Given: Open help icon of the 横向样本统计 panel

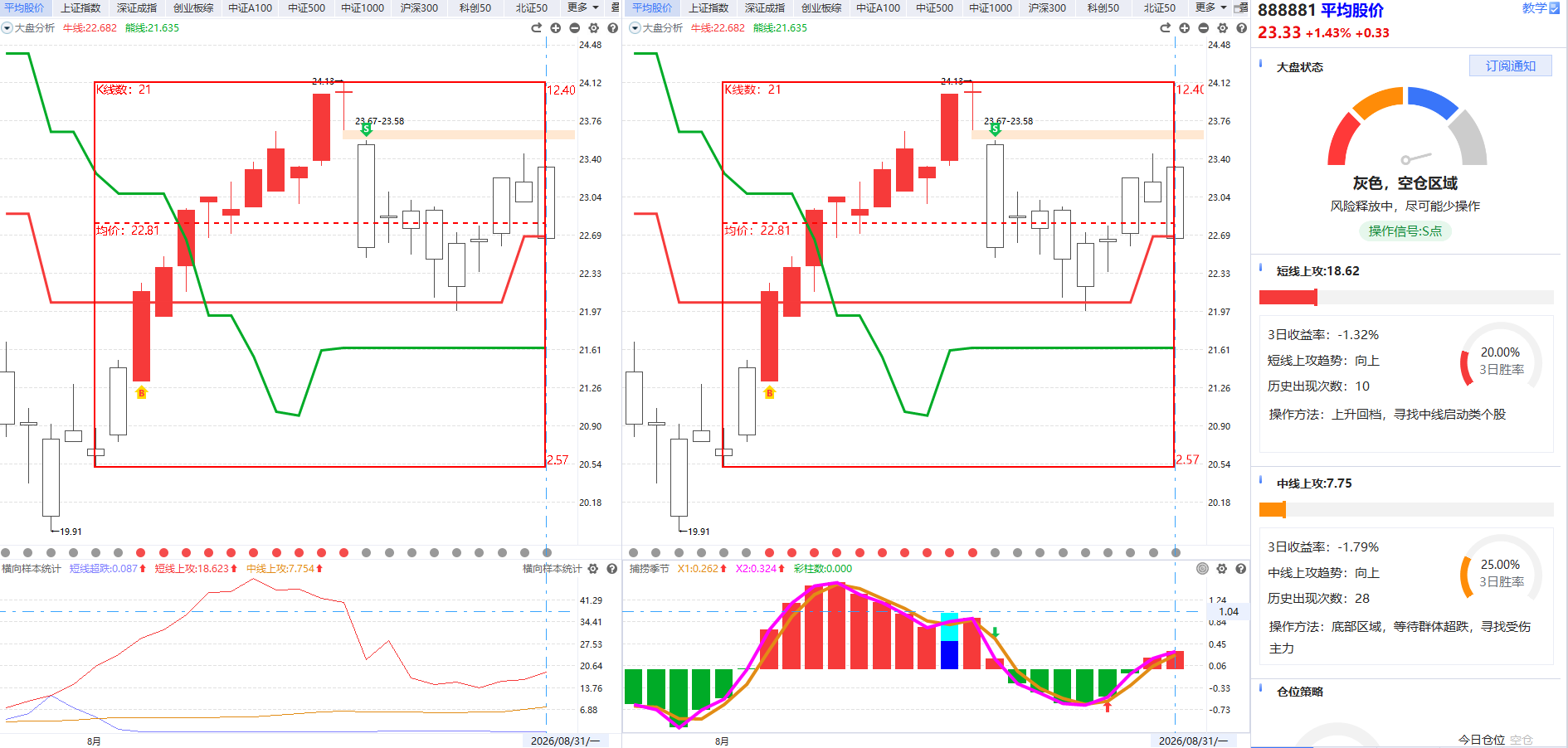Looking at the screenshot, I should [x=612, y=569].
